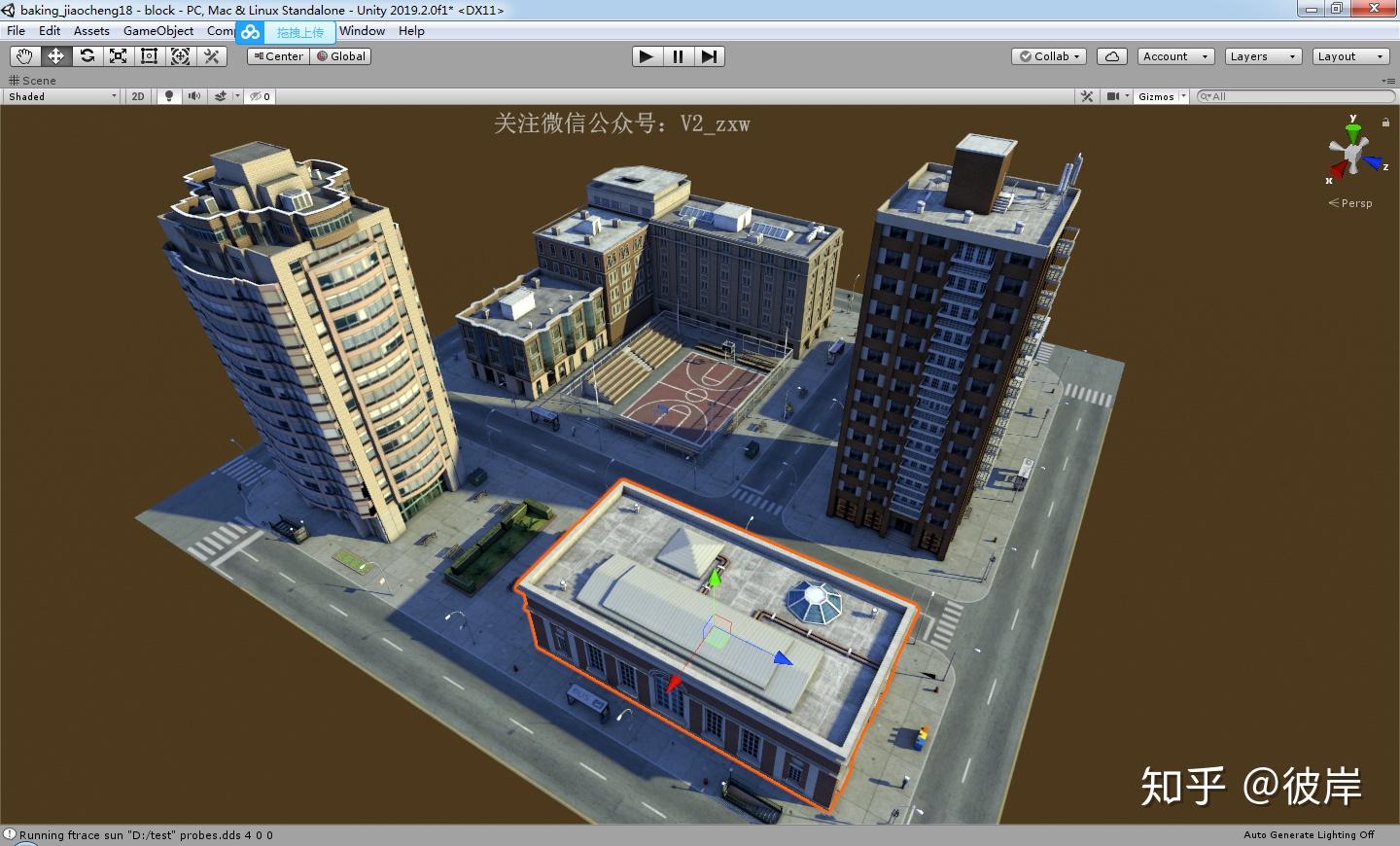Screen dimensions: 1400x846
Task: Open custom editor tools in main toolbar
Action: coord(212,56)
